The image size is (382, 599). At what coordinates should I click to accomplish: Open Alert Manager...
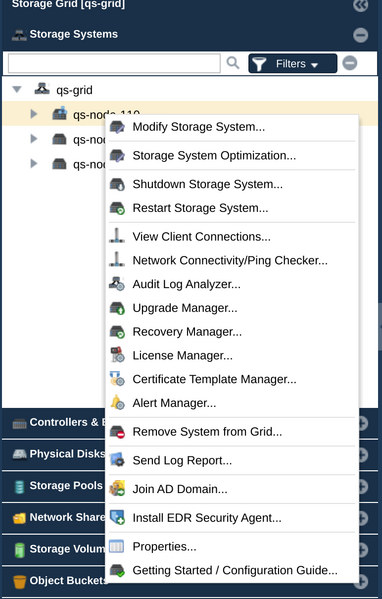tap(174, 403)
